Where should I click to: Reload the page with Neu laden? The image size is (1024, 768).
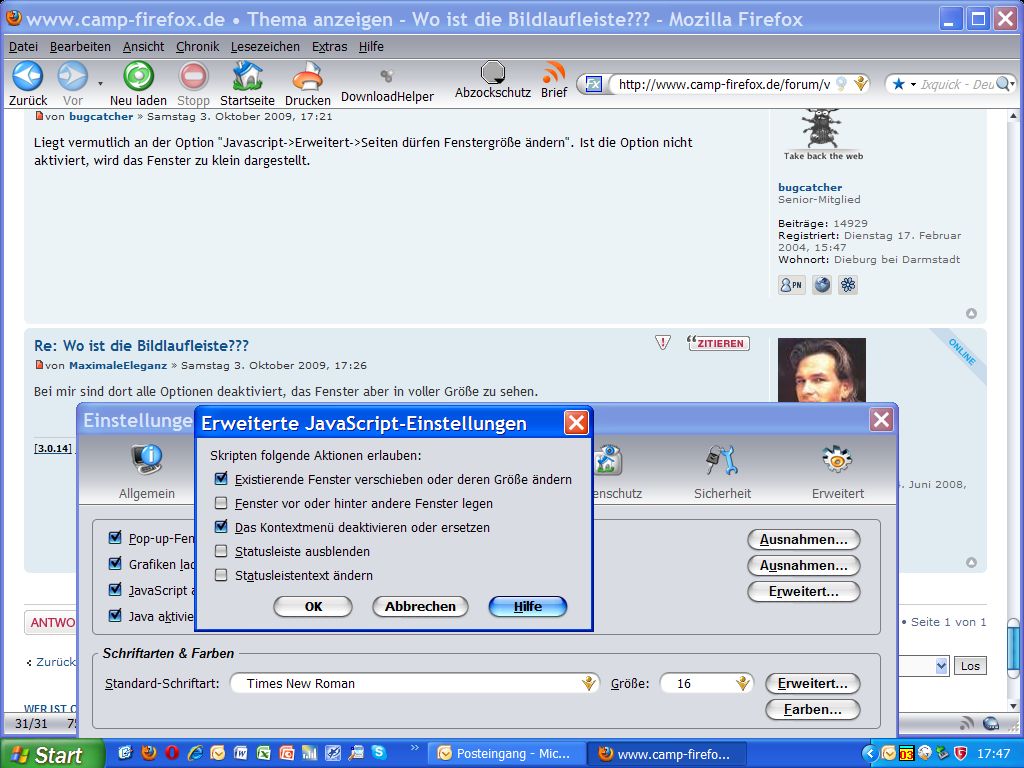coord(138,76)
